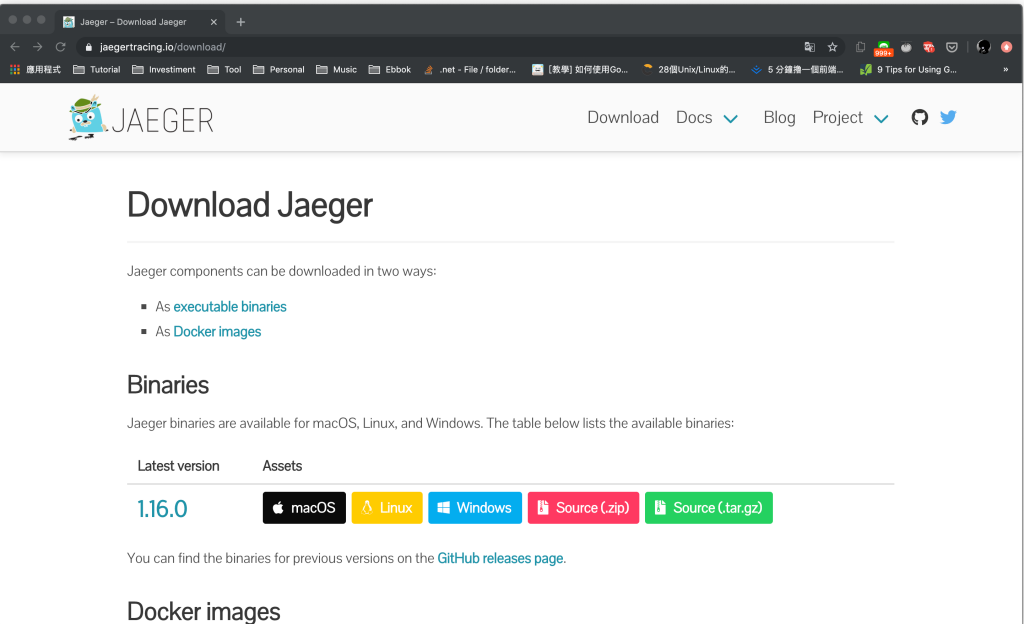The image size is (1024, 624).
Task: Click the red update arrow icon
Action: (1006, 47)
